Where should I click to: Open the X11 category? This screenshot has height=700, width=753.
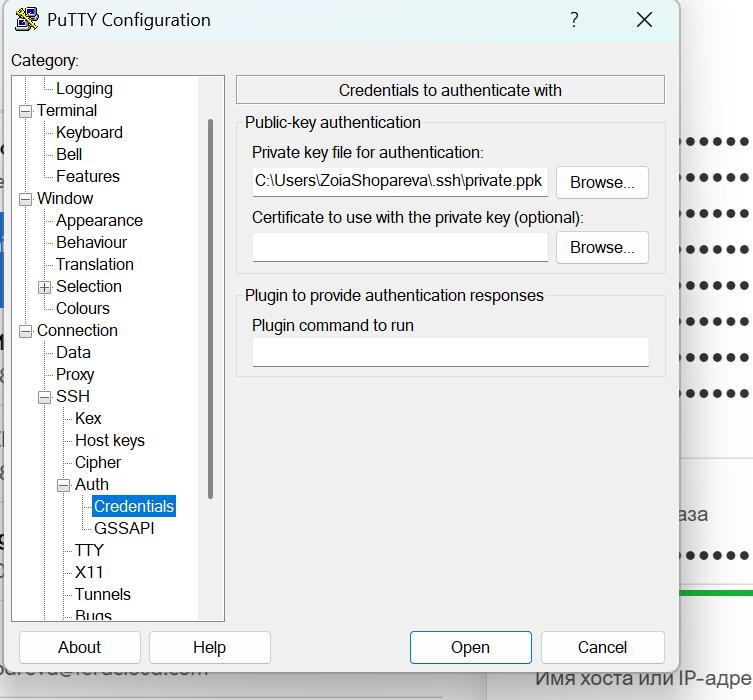(89, 572)
